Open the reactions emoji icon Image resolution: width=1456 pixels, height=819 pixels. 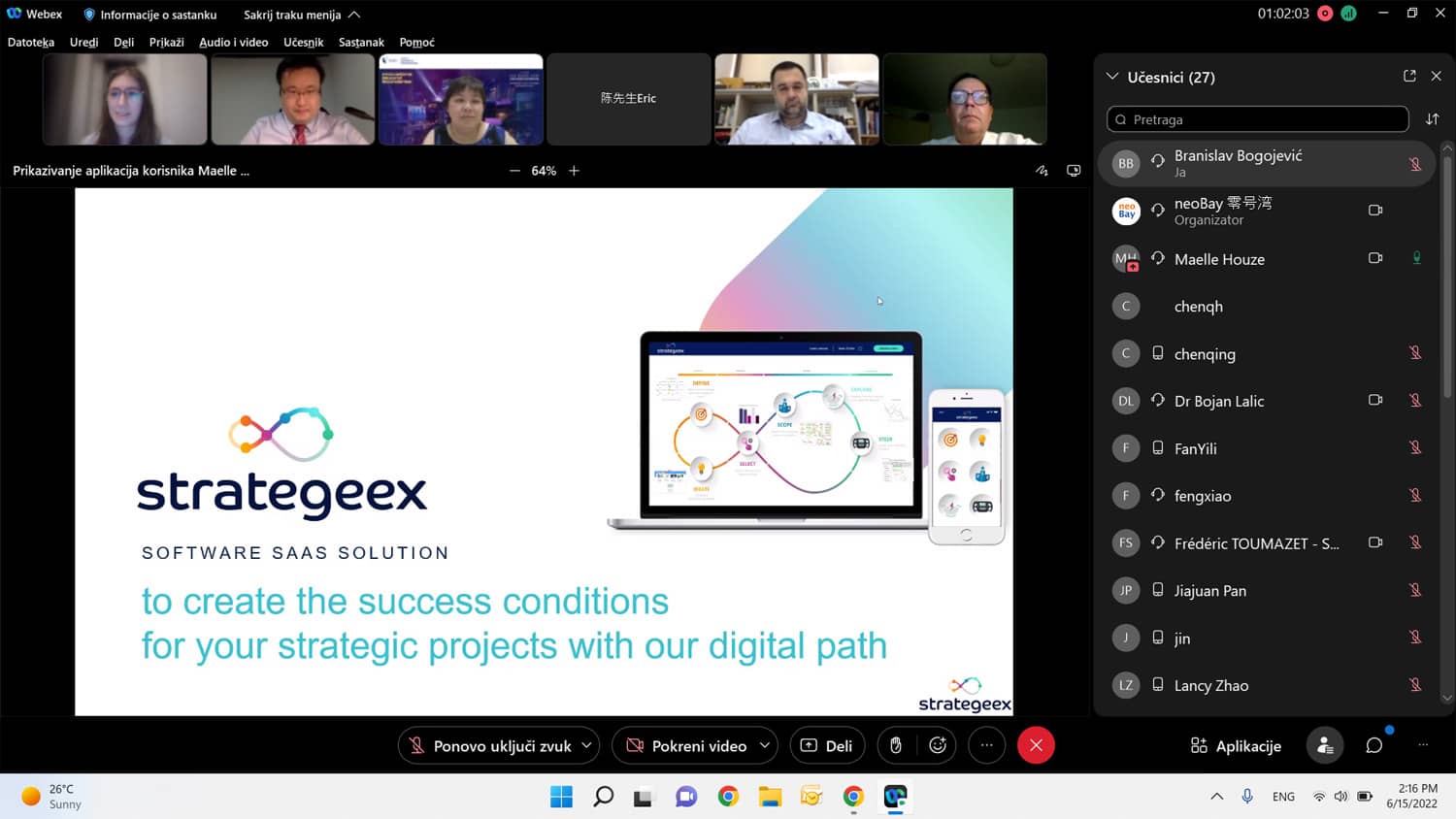tap(938, 745)
